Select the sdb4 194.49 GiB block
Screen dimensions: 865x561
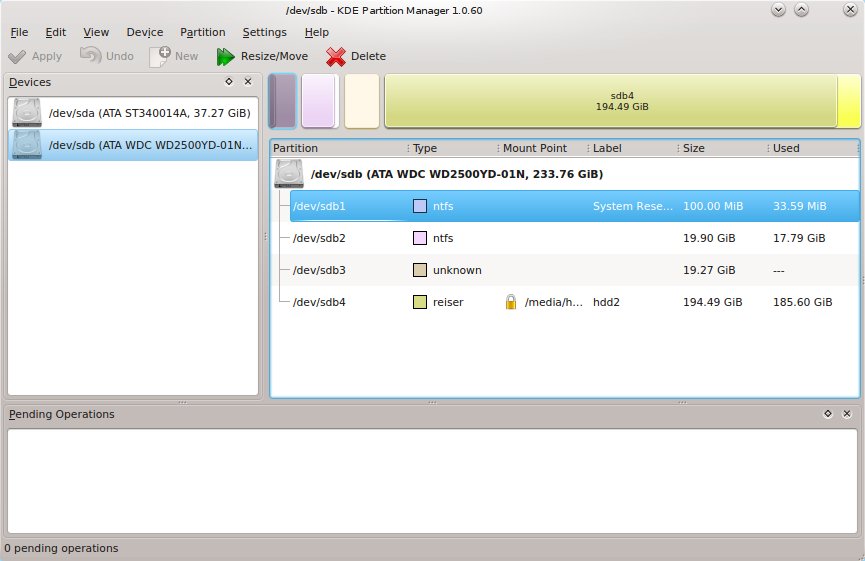tap(622, 101)
